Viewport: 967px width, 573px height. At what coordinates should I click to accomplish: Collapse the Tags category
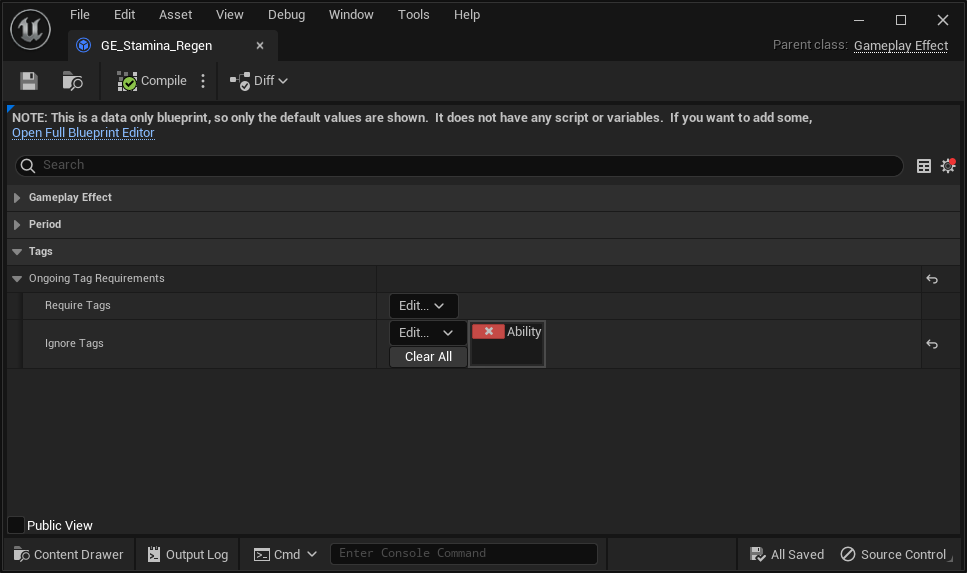pyautogui.click(x=17, y=252)
